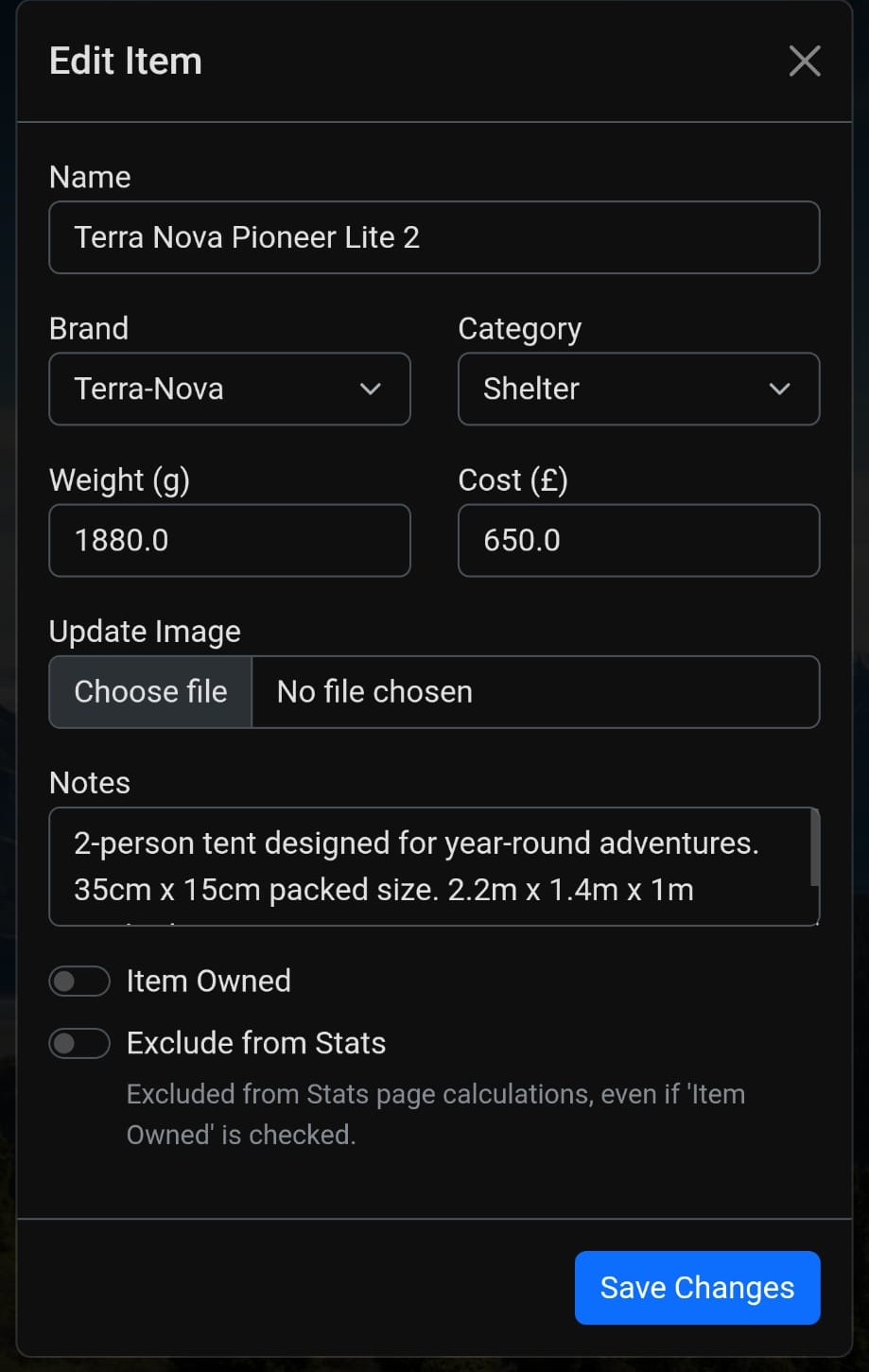869x1372 pixels.
Task: Click No file chosen text
Action: coord(373,691)
